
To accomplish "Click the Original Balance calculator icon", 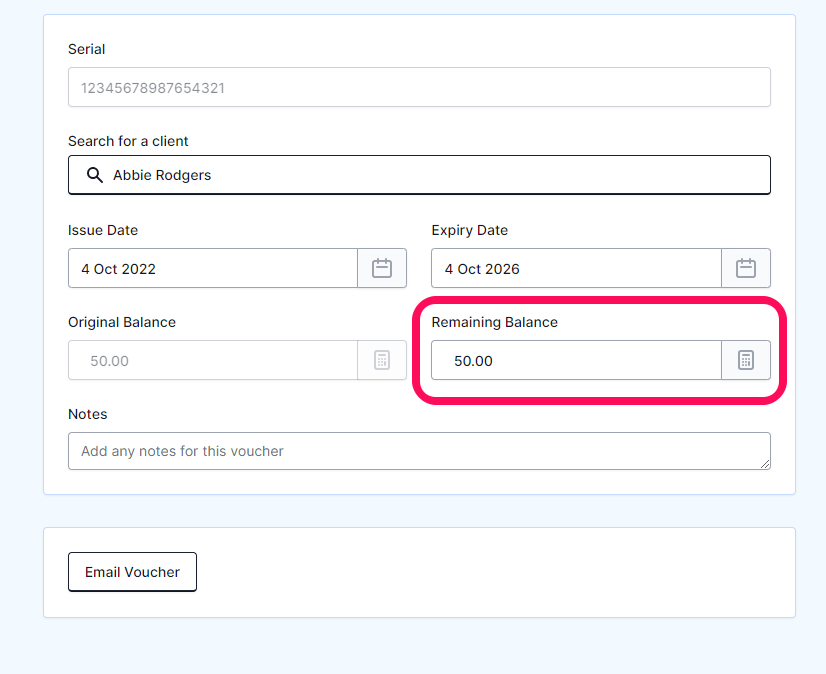I will pos(381,360).
